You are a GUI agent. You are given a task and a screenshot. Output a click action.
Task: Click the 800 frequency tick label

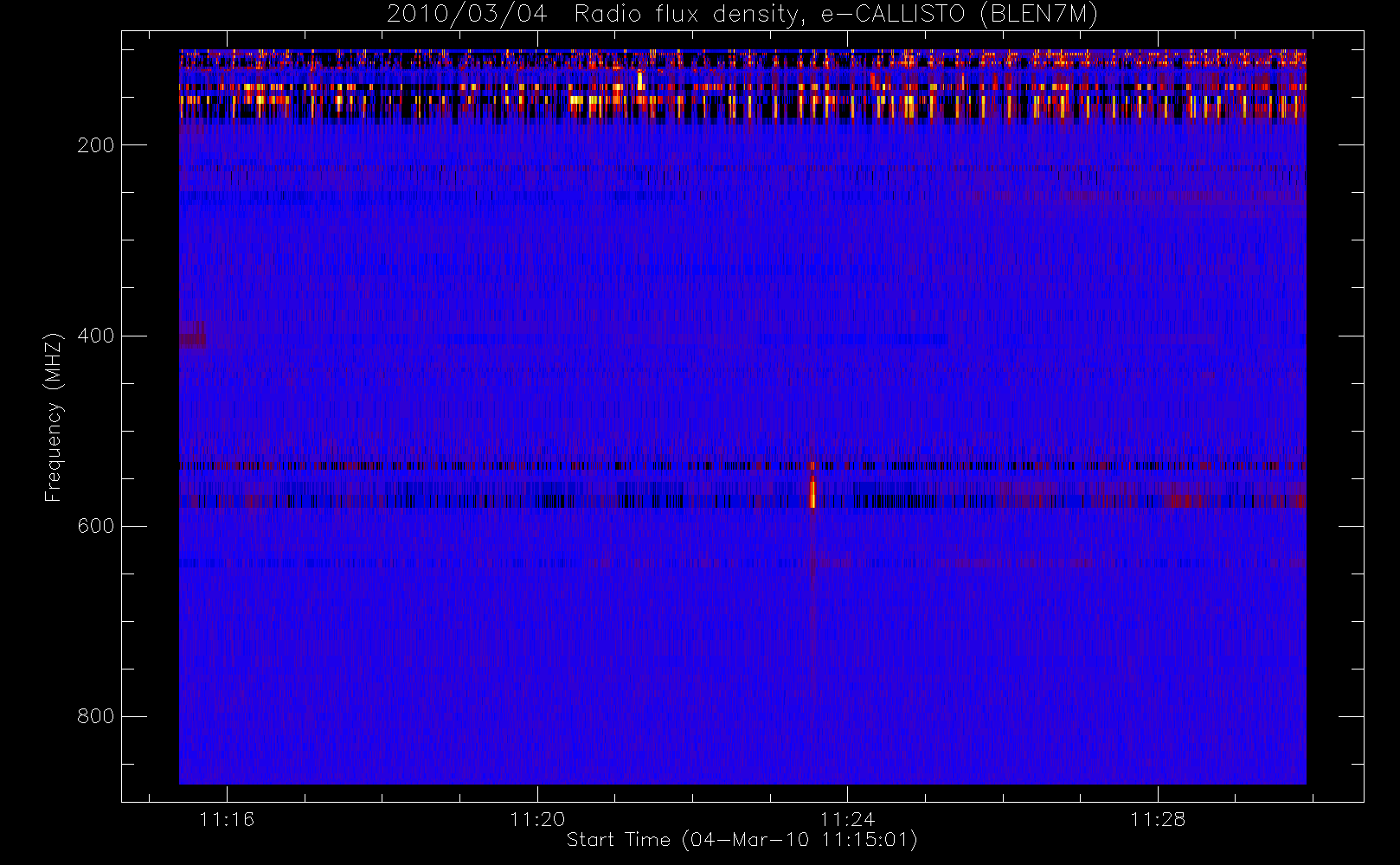[96, 716]
